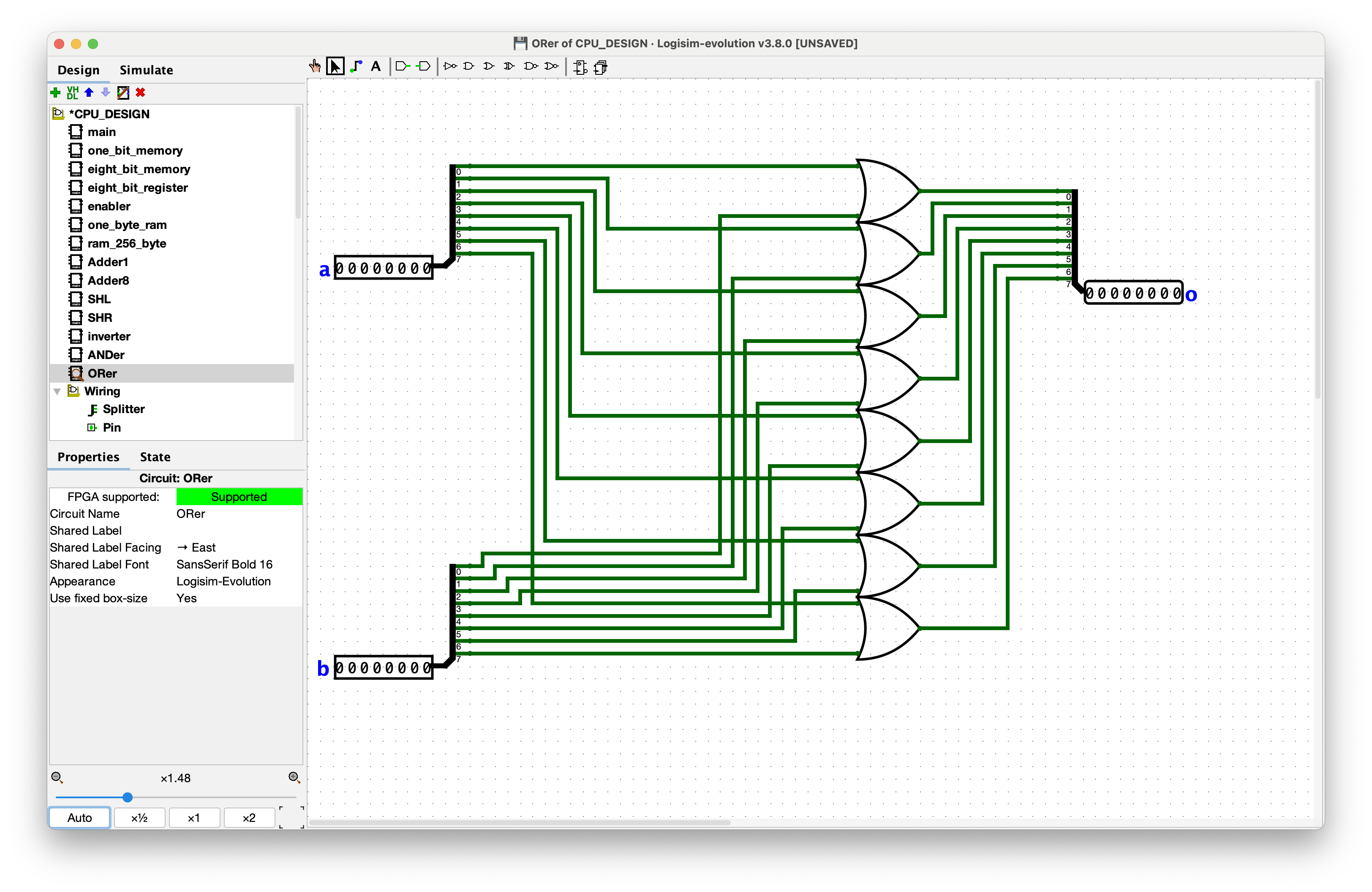This screenshot has width=1372, height=892.
Task: Select the Poke (hand) tool
Action: [315, 66]
